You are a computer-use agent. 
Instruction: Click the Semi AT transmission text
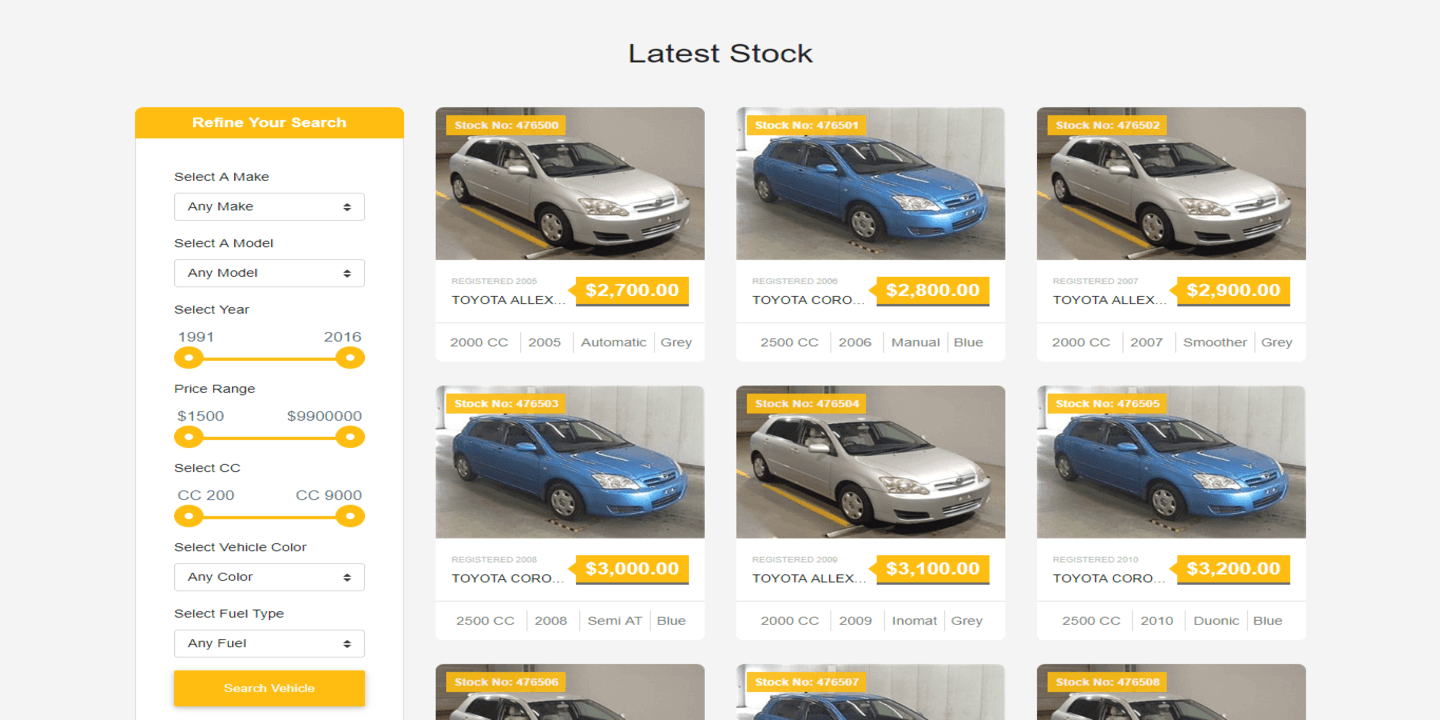tap(615, 620)
